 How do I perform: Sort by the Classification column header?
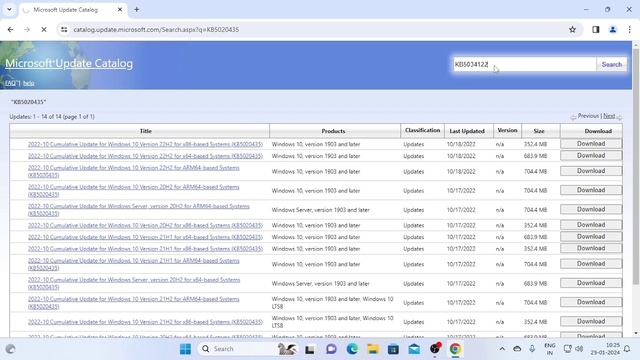(x=422, y=130)
